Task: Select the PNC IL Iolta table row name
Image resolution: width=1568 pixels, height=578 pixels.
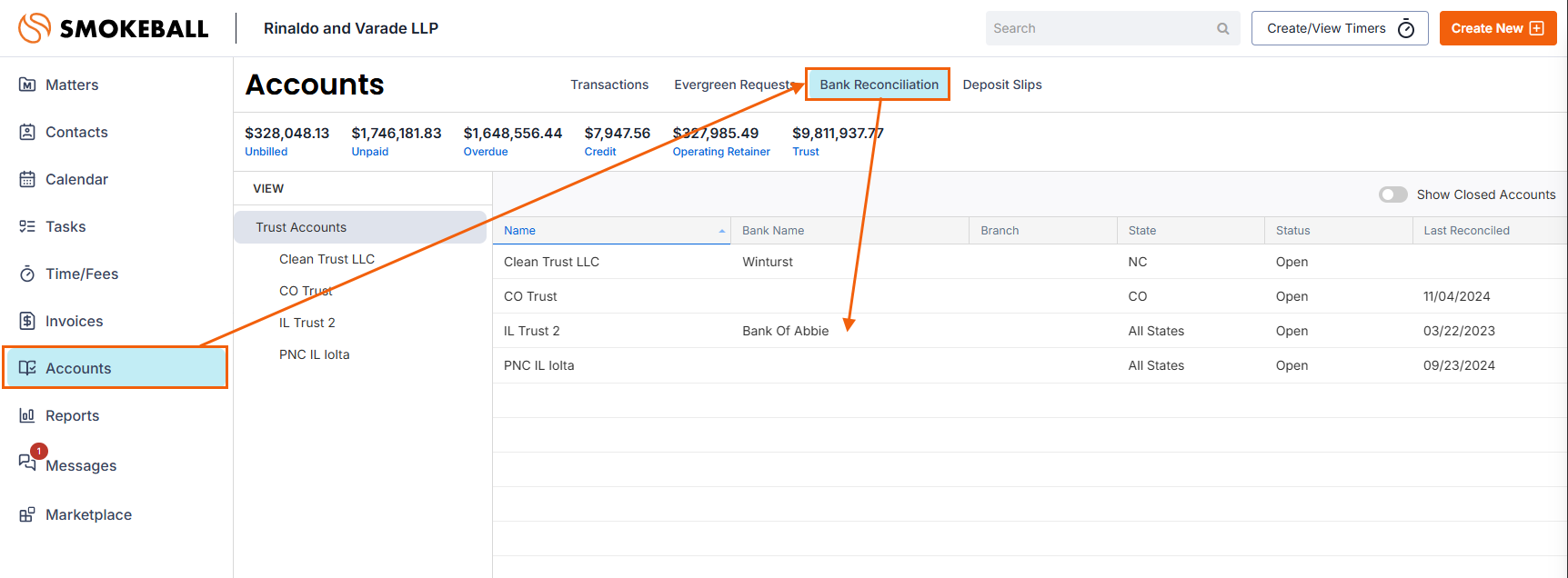Action: 539,365
